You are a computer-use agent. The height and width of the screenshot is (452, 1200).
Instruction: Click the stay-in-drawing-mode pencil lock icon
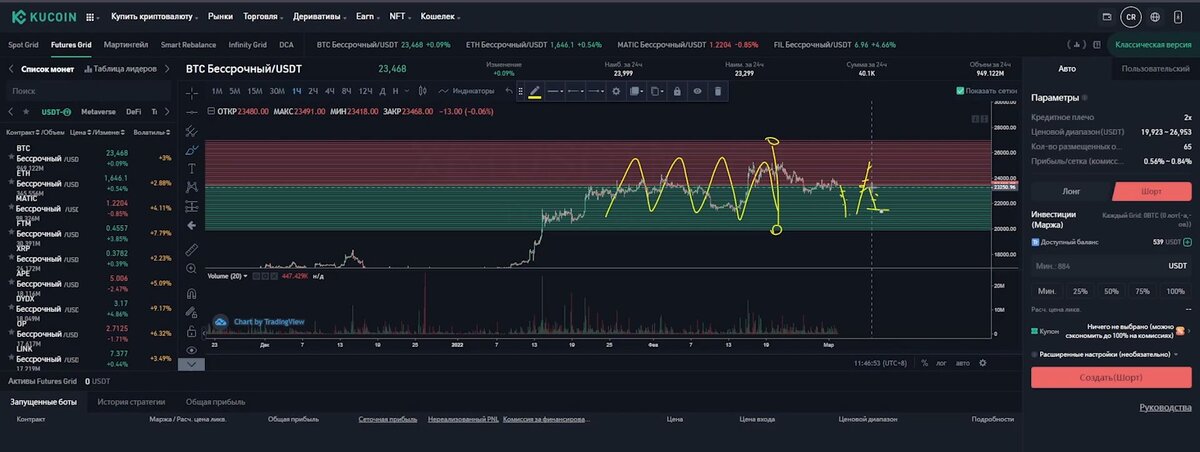point(191,311)
